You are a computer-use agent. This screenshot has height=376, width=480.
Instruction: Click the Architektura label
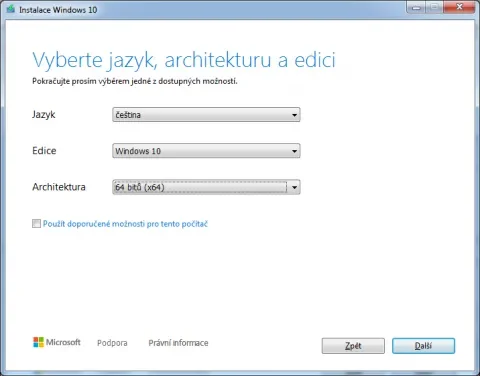point(59,187)
